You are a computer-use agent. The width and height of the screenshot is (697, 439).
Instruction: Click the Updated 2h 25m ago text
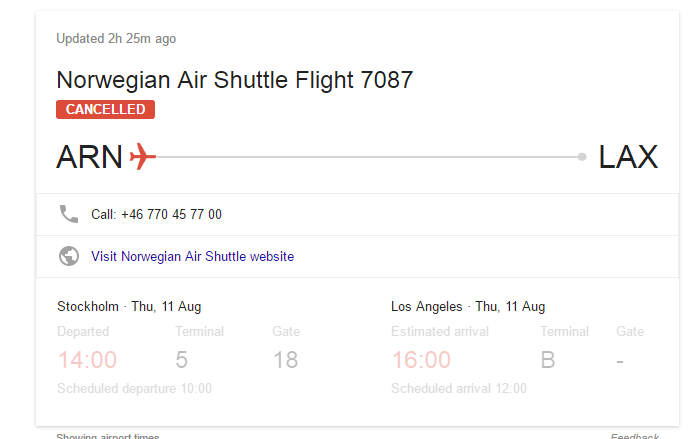pos(116,39)
